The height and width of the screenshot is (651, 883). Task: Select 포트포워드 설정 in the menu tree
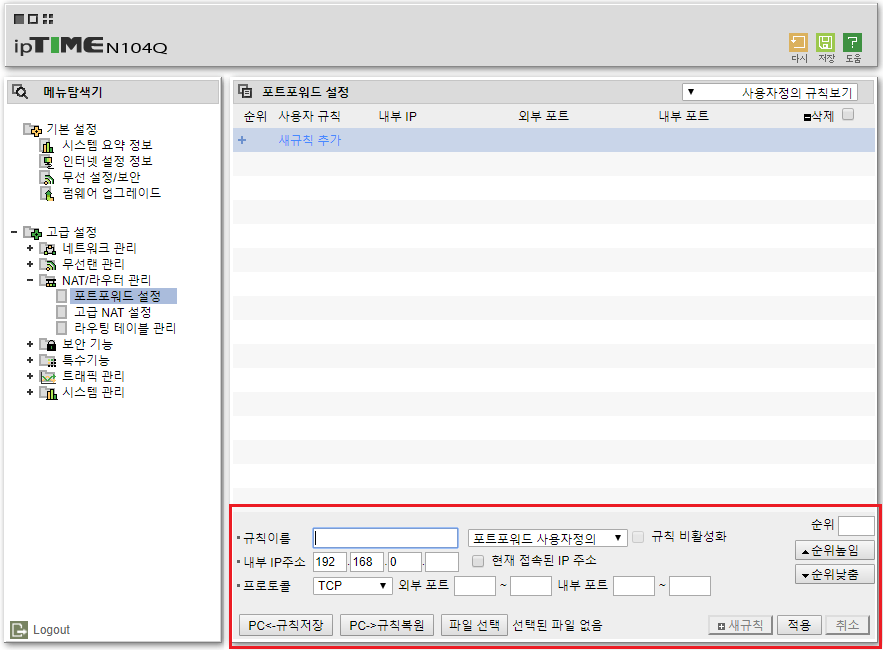[x=123, y=296]
